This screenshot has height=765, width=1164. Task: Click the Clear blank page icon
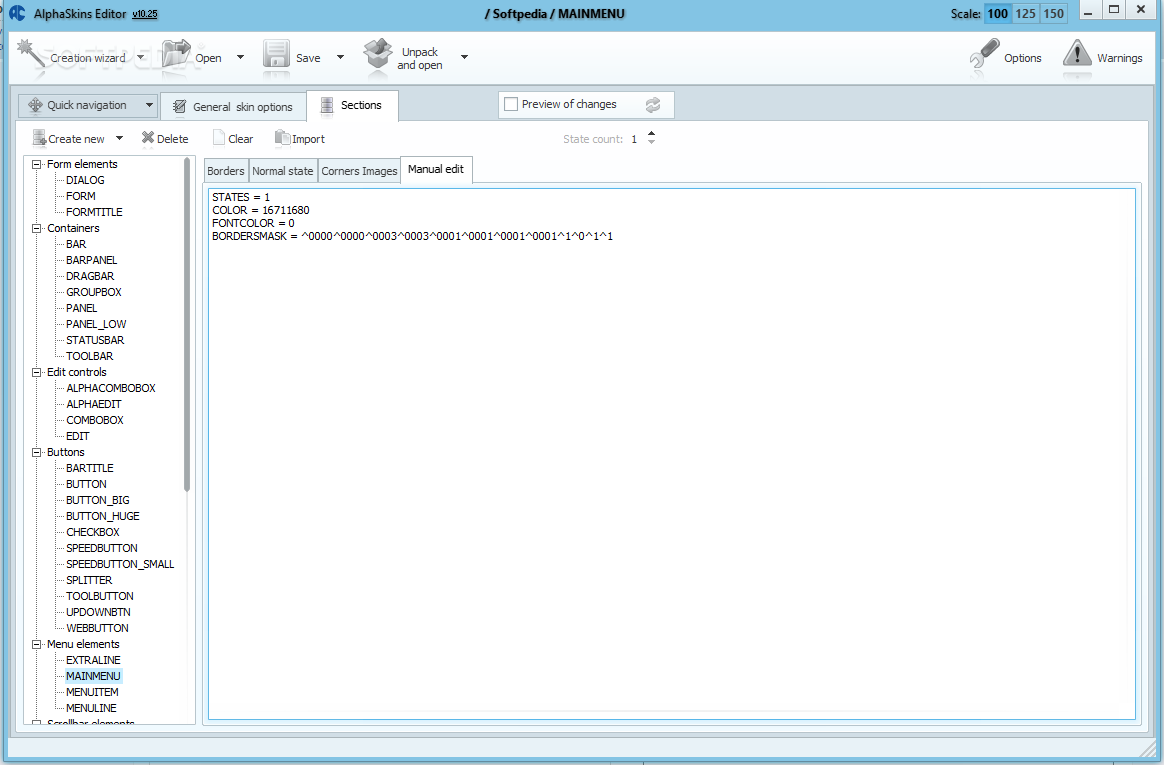click(218, 138)
